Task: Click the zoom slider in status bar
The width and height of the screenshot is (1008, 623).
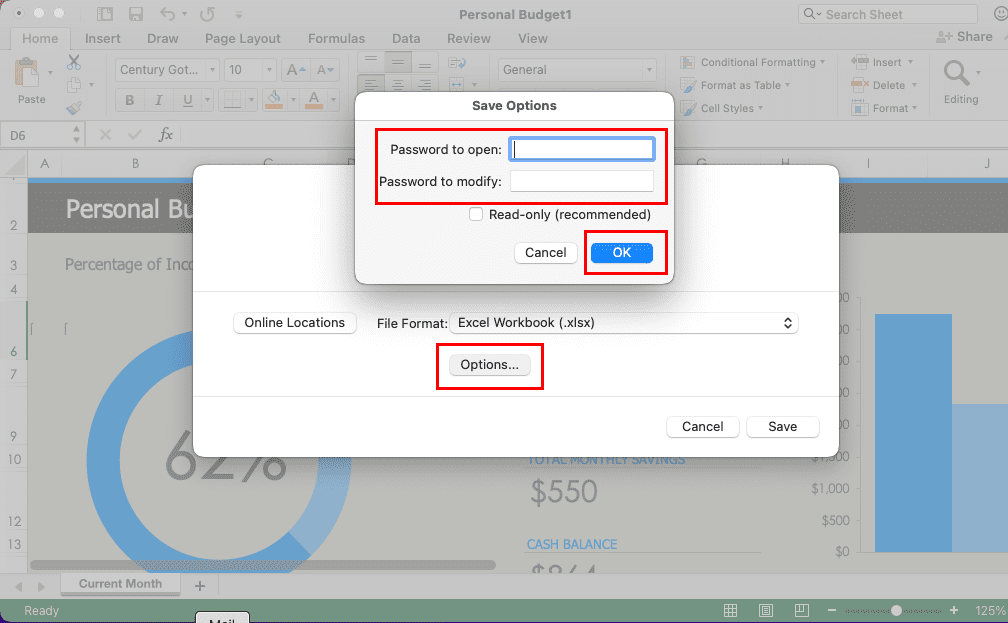Action: click(897, 610)
